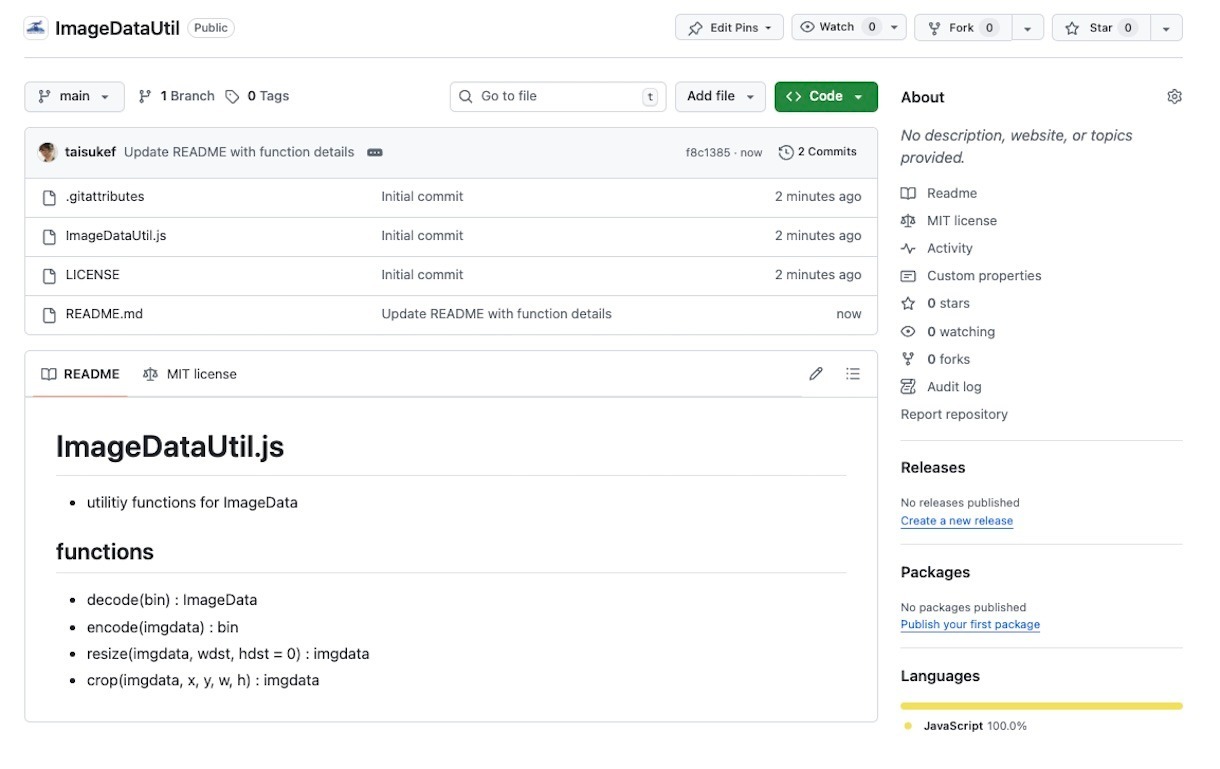Image resolution: width=1220 pixels, height=769 pixels.
Task: Click the About settings gear icon
Action: pos(1174,97)
